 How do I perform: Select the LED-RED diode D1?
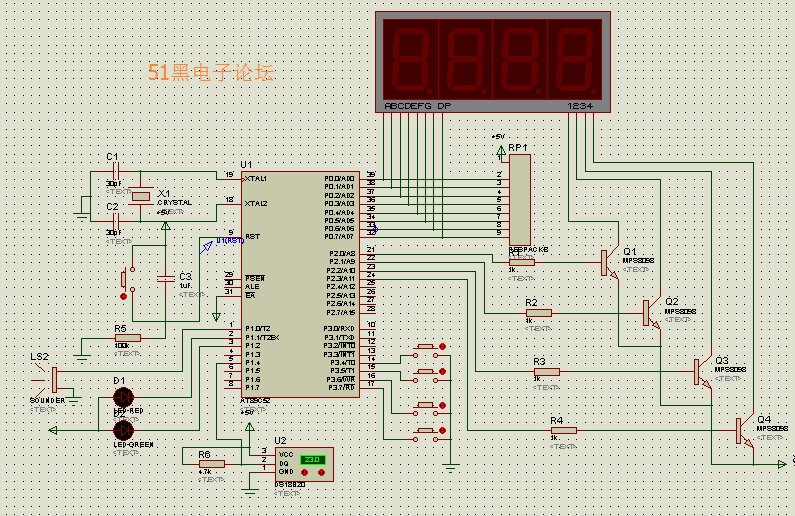click(123, 397)
